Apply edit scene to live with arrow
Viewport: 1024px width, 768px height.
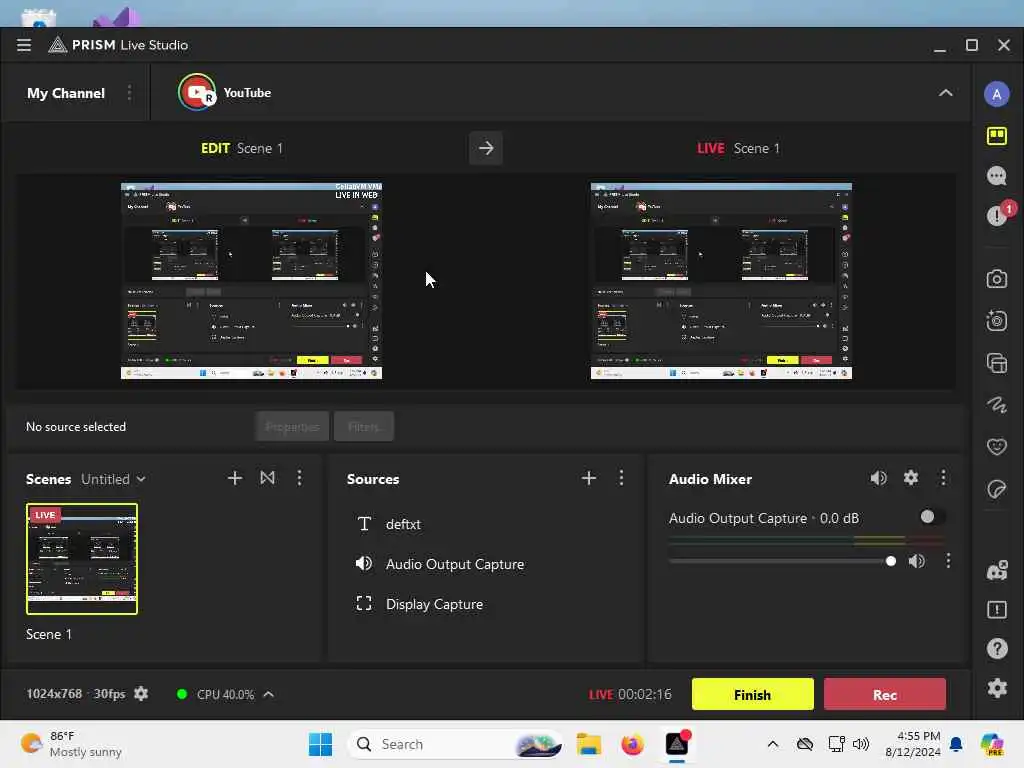[486, 148]
